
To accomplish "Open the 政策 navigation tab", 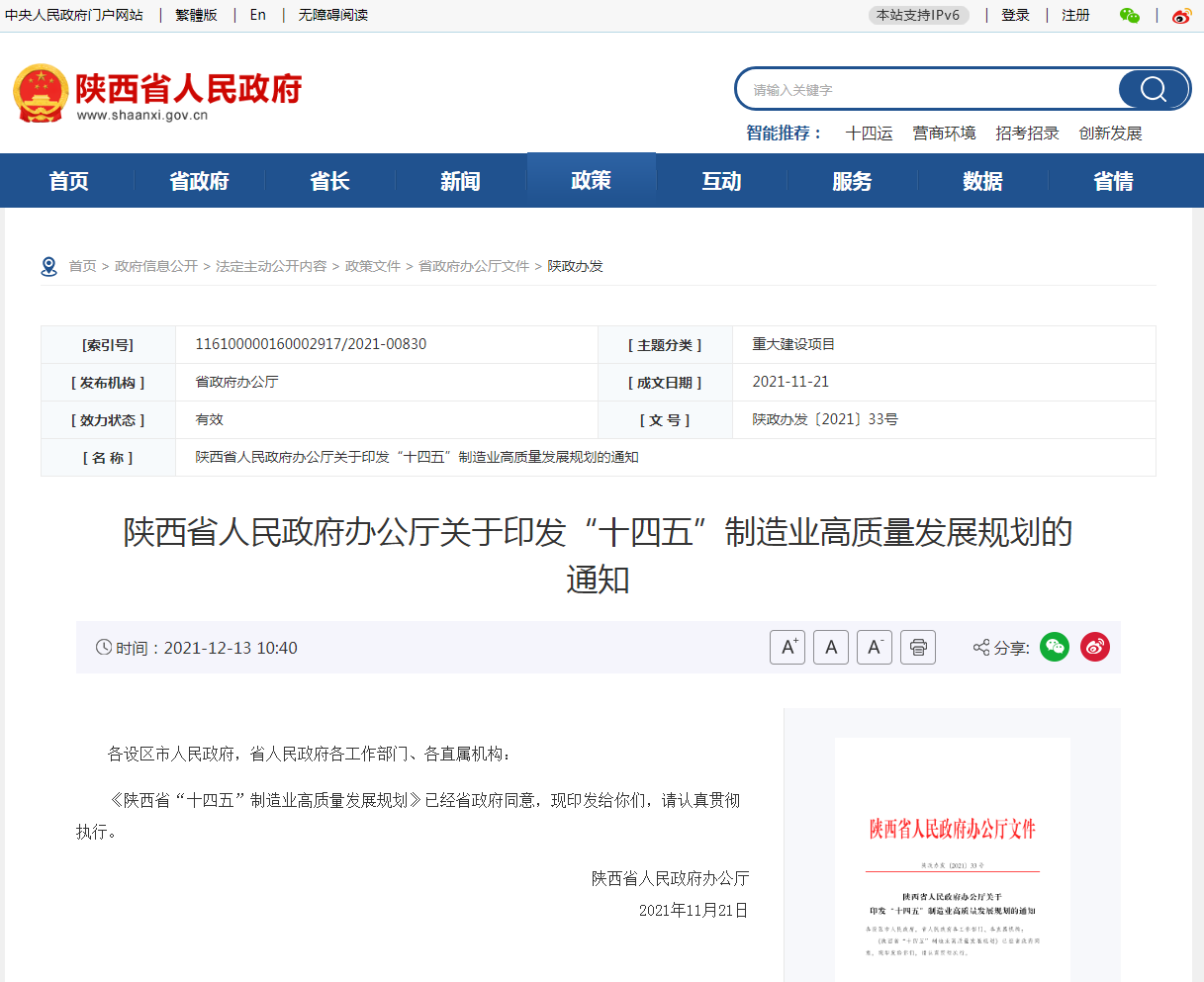I will (591, 181).
